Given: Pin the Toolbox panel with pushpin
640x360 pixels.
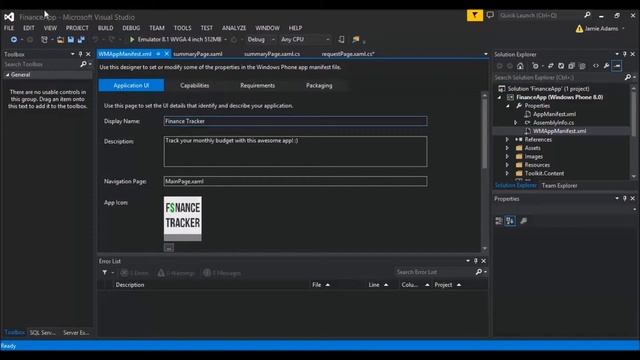Looking at the screenshot, I should click(x=80, y=54).
